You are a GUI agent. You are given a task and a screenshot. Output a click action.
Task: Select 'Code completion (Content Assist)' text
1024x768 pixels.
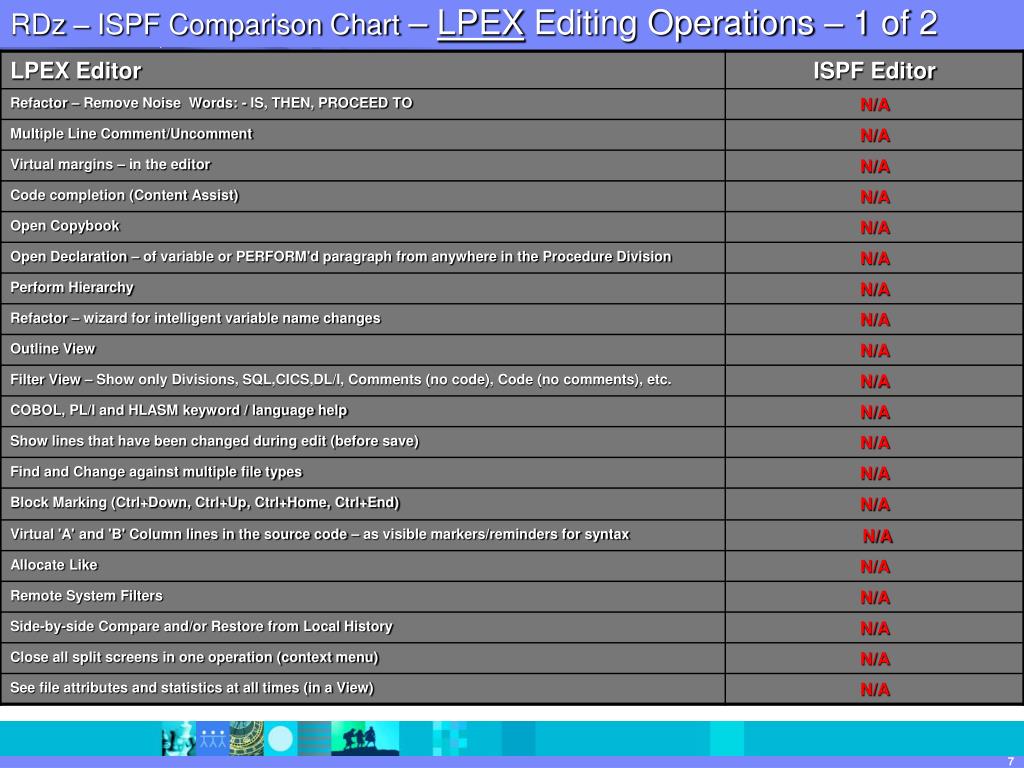(x=125, y=195)
